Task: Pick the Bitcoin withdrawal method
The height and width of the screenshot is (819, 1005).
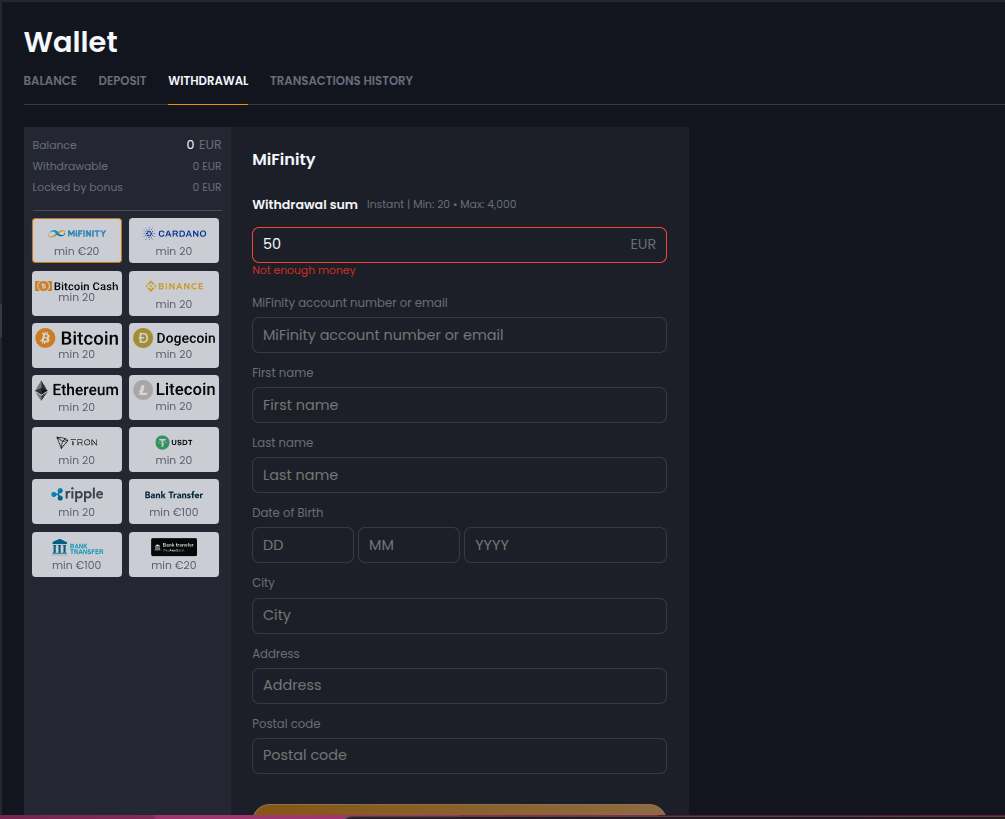Action: [x=77, y=345]
